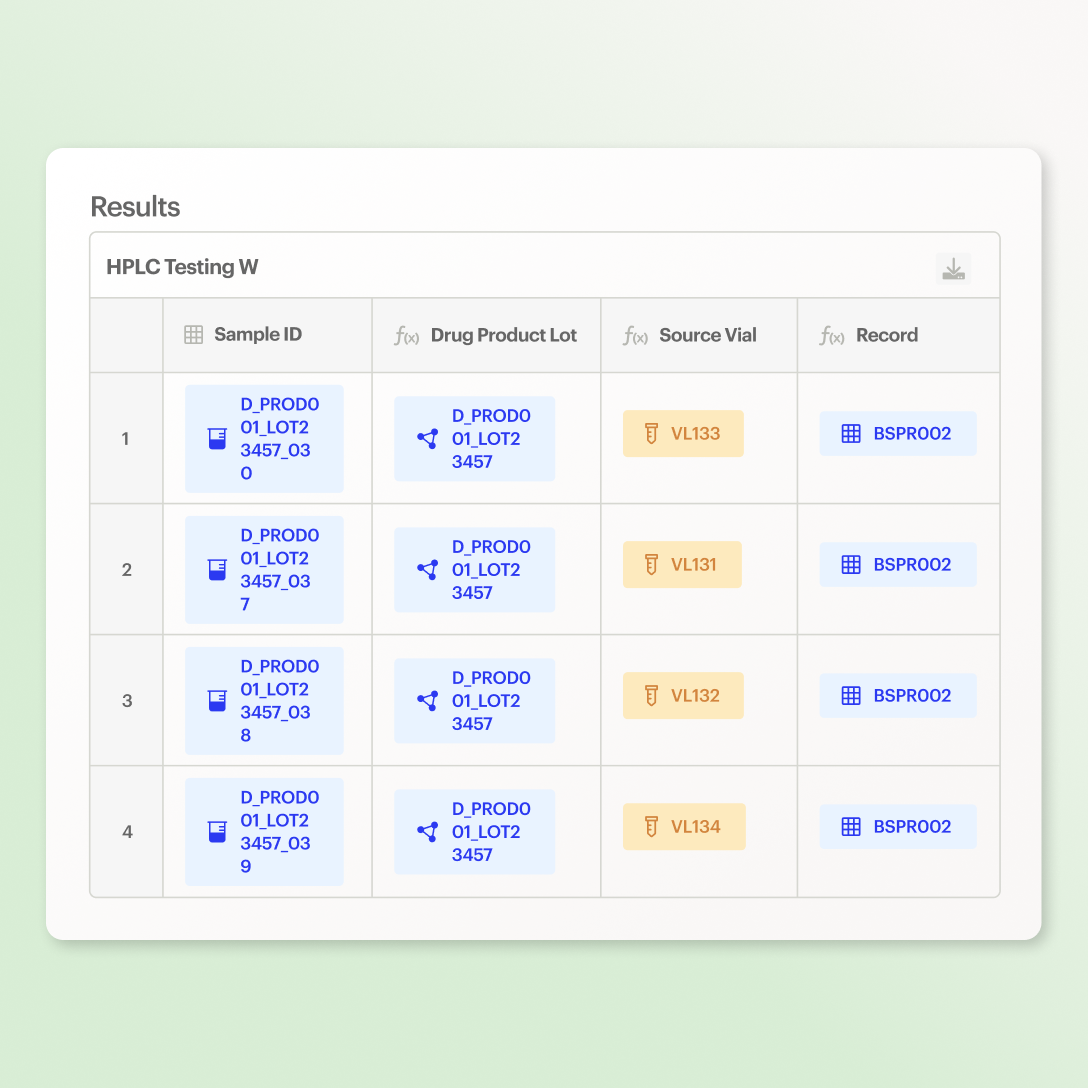Screen dimensions: 1088x1088
Task: Click the vial icon on the VL131 chip
Action: click(x=649, y=564)
